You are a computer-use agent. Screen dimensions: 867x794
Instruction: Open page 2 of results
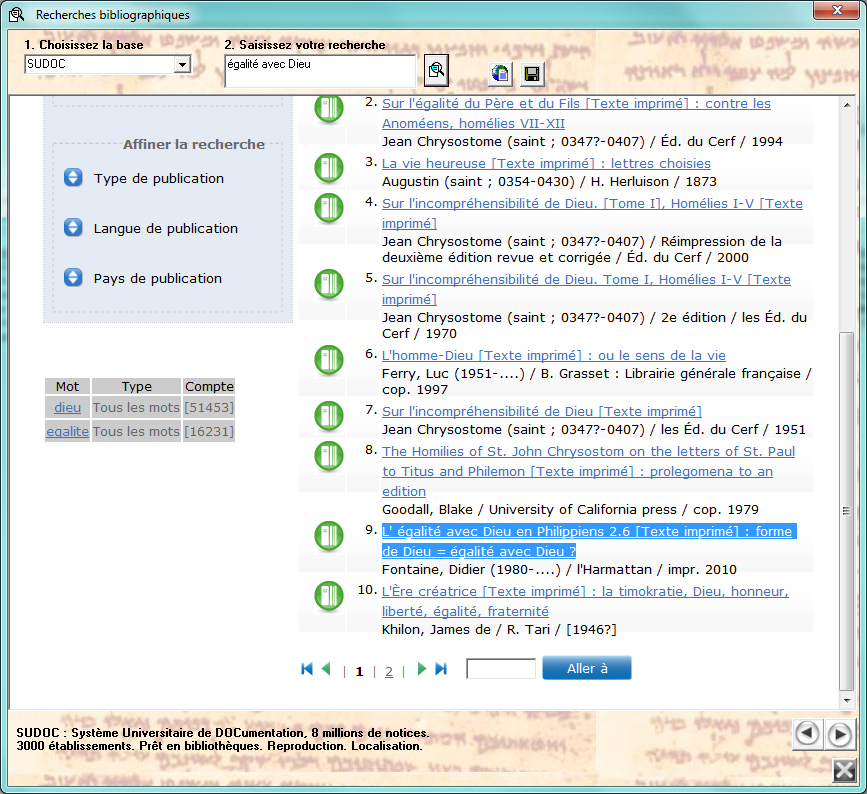click(389, 671)
